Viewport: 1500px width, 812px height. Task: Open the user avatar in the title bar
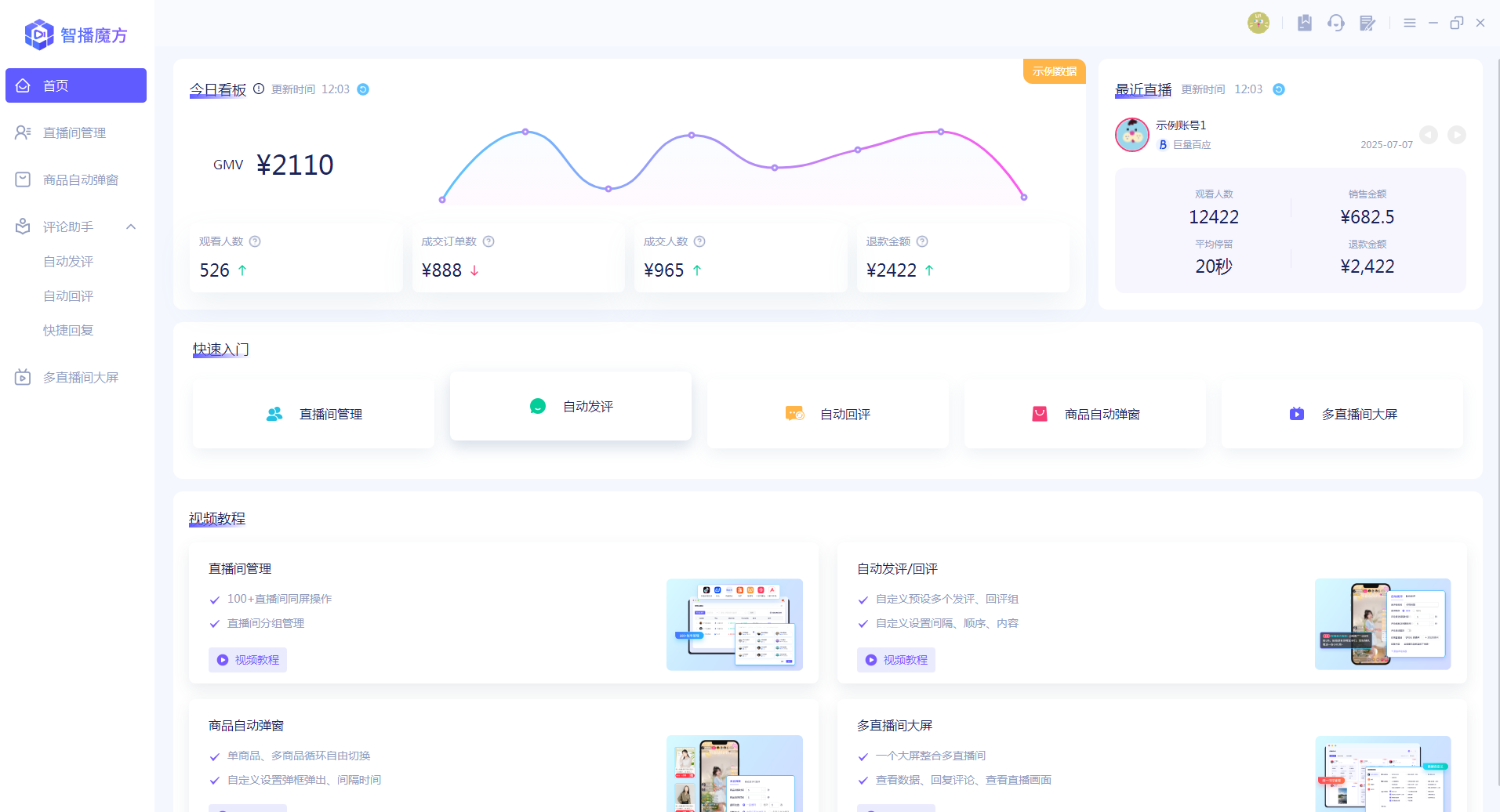(1258, 23)
